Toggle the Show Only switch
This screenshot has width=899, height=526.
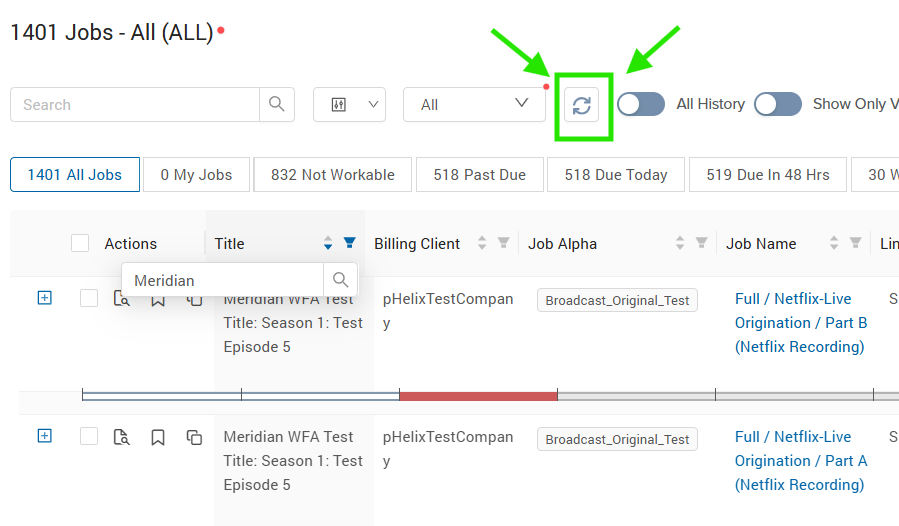tap(777, 104)
